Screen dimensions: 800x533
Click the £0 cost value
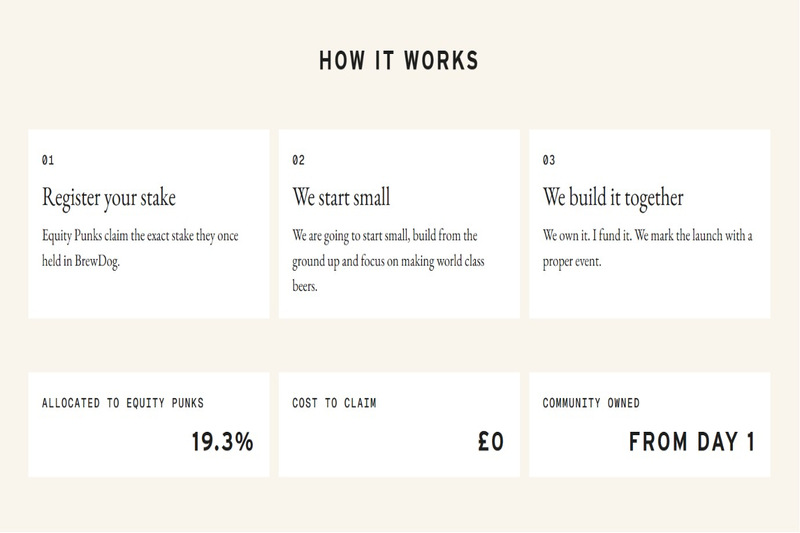491,442
